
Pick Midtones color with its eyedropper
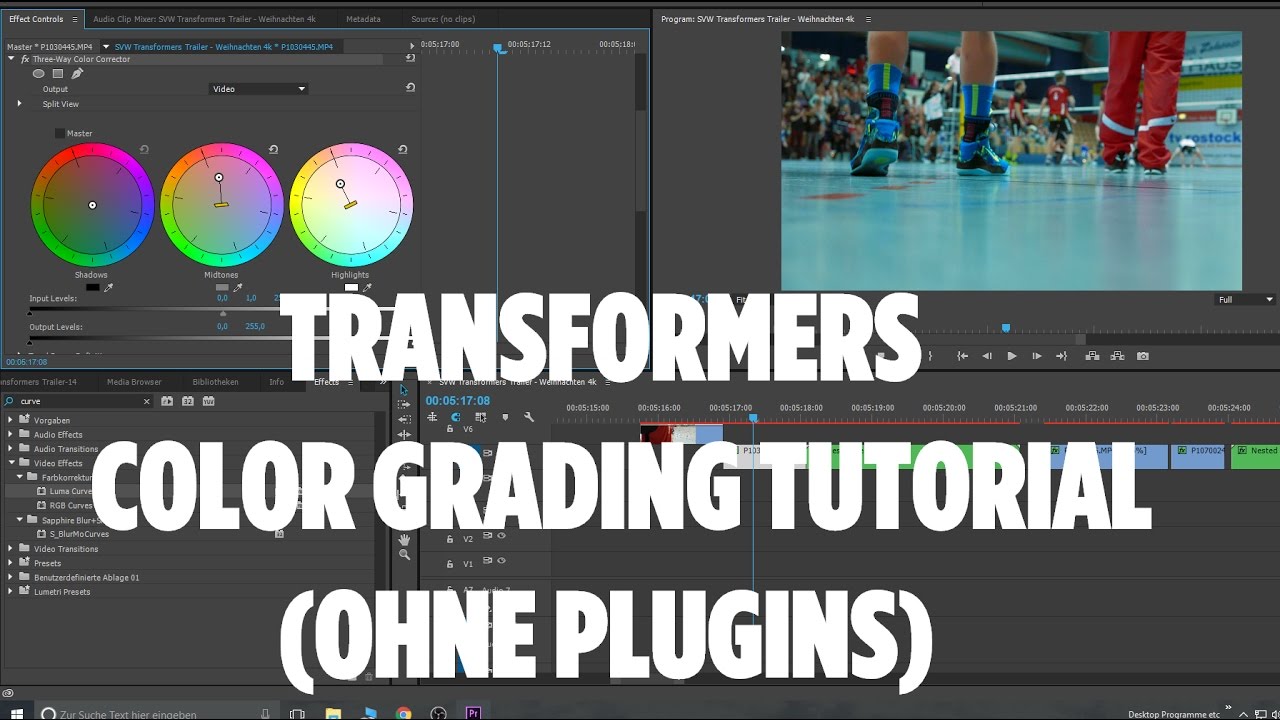(237, 288)
